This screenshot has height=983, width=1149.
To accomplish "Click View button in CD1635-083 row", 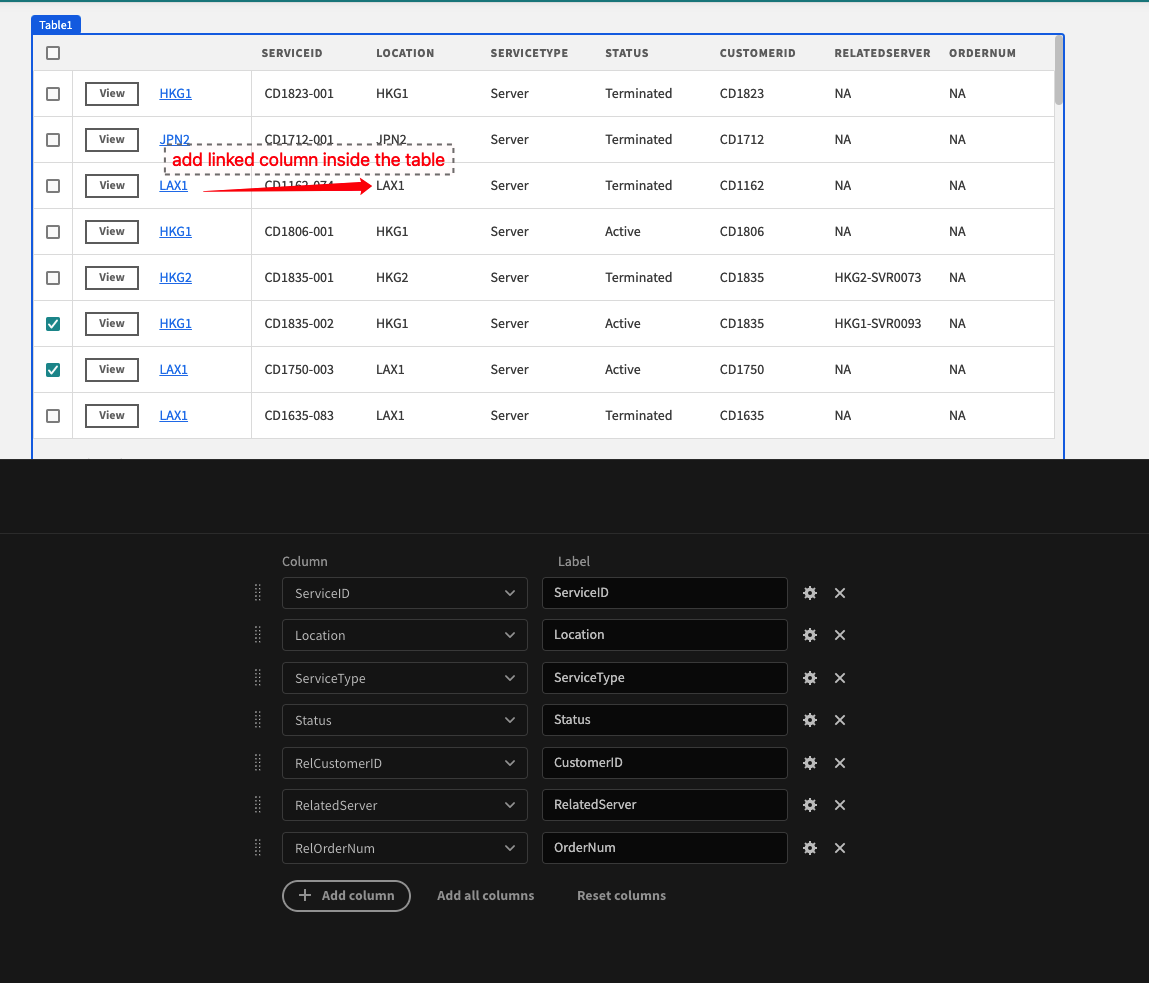I will pos(112,416).
